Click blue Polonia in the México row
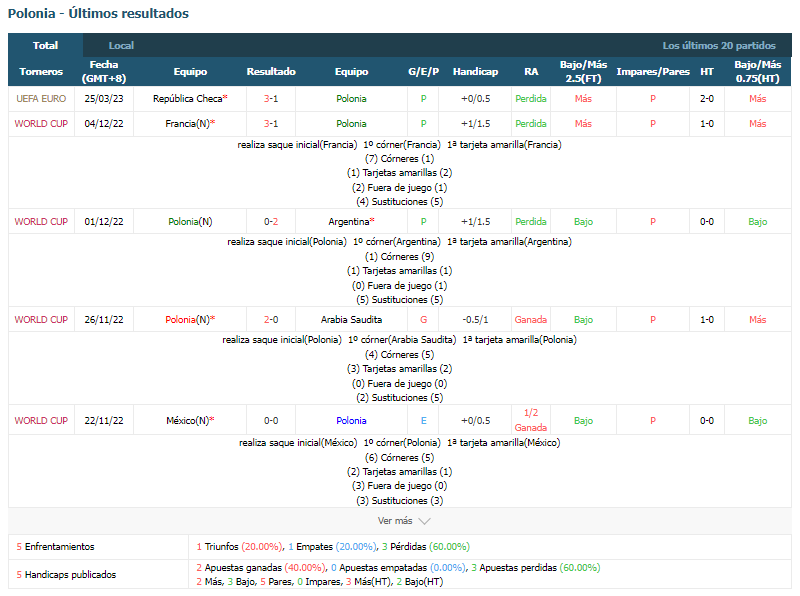800x596 pixels. click(351, 420)
